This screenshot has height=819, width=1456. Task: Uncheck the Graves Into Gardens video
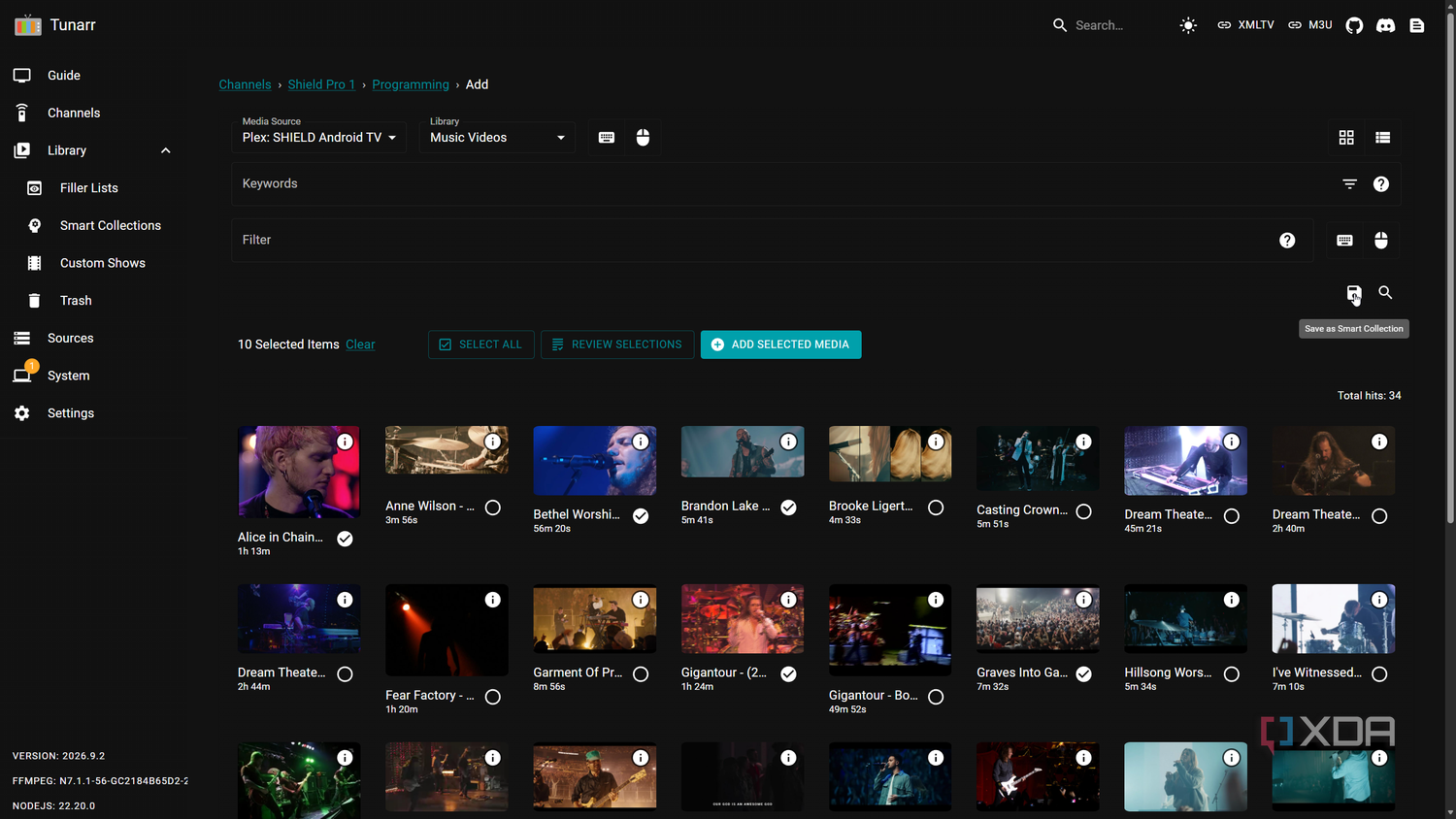pyautogui.click(x=1084, y=674)
